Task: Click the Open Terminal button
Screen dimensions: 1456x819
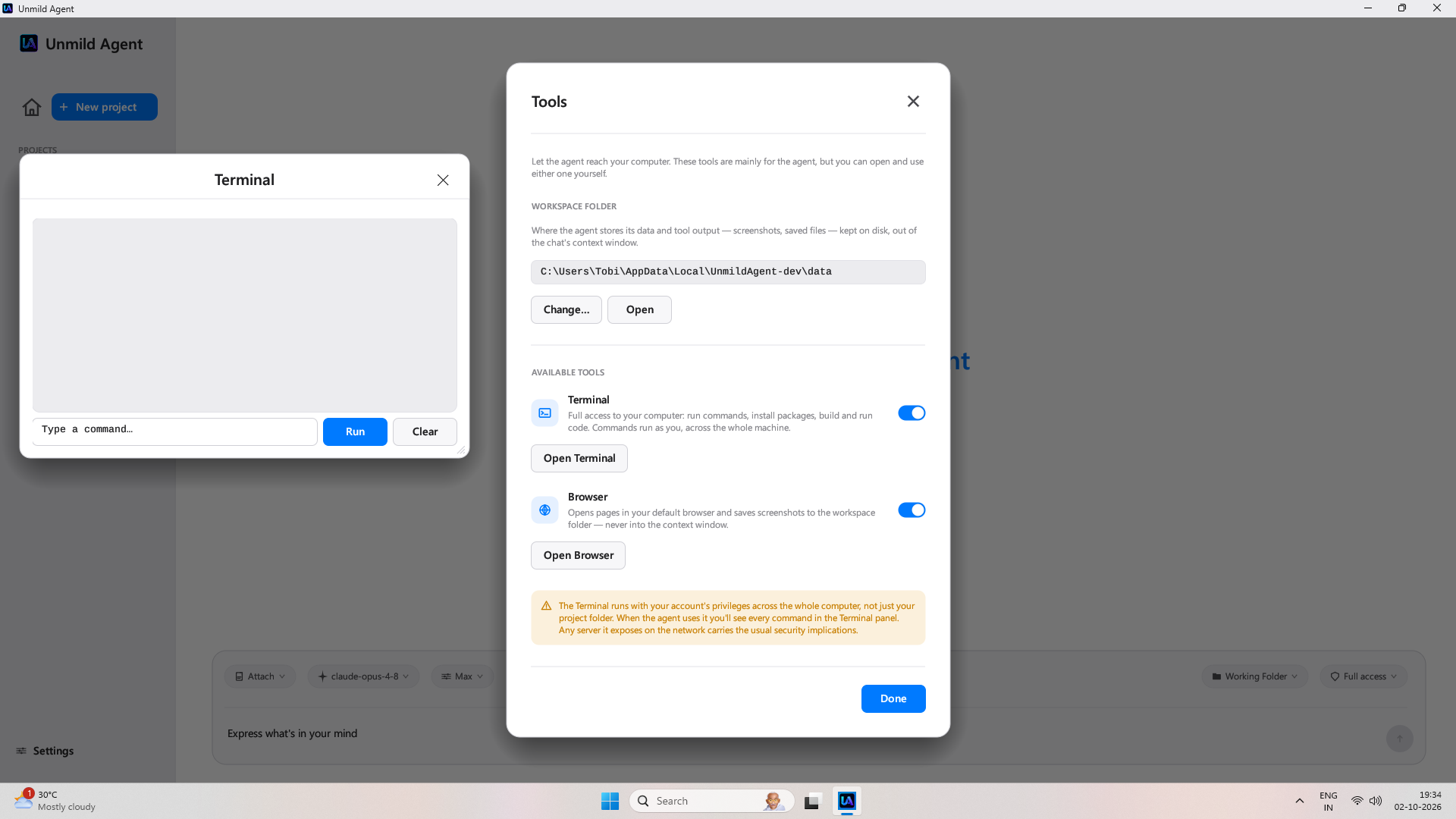Action: (x=579, y=458)
